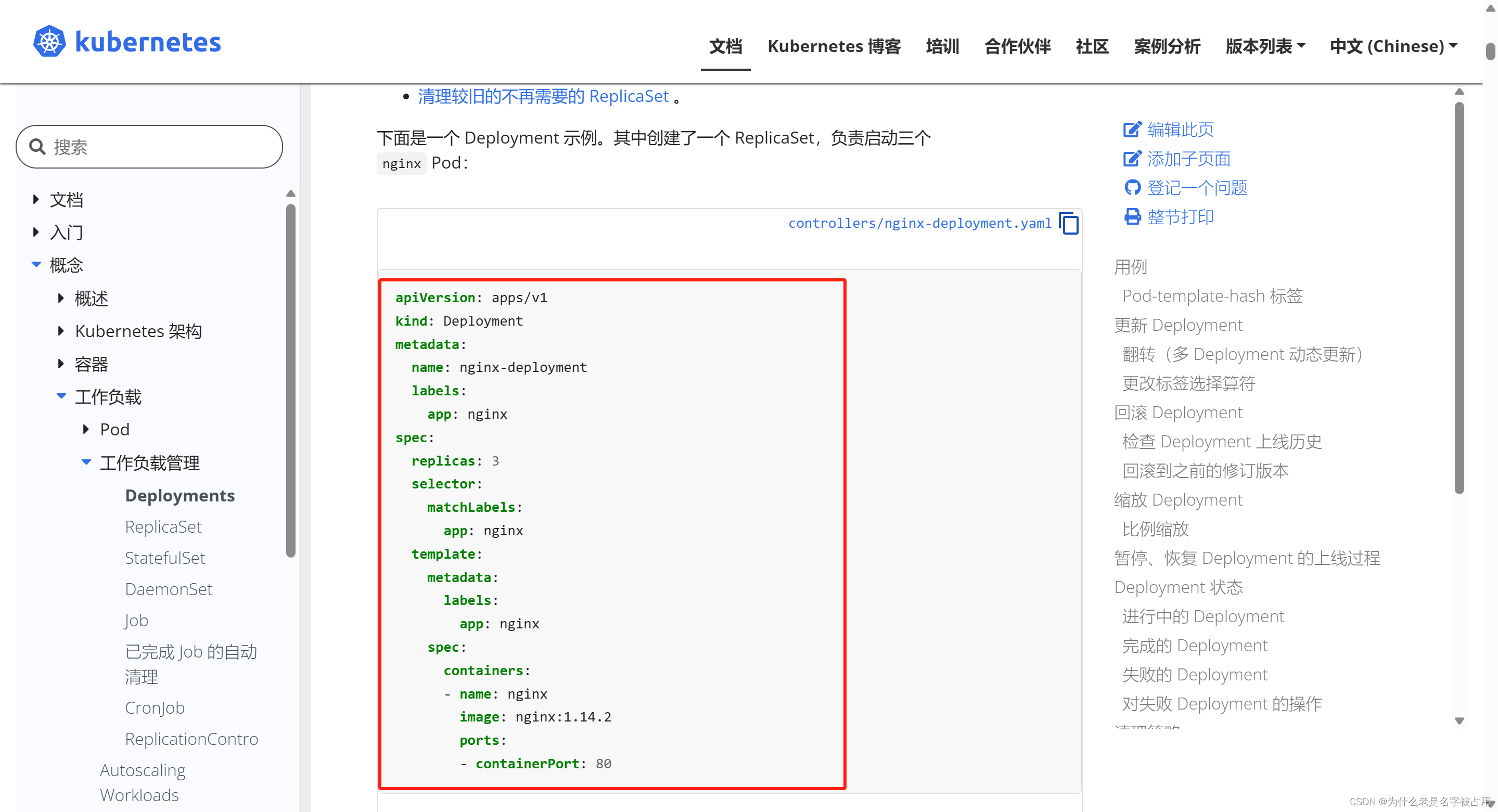
Task: Jump to 暂停、恢复 Deployment 的上线过程 section
Action: 1247,558
